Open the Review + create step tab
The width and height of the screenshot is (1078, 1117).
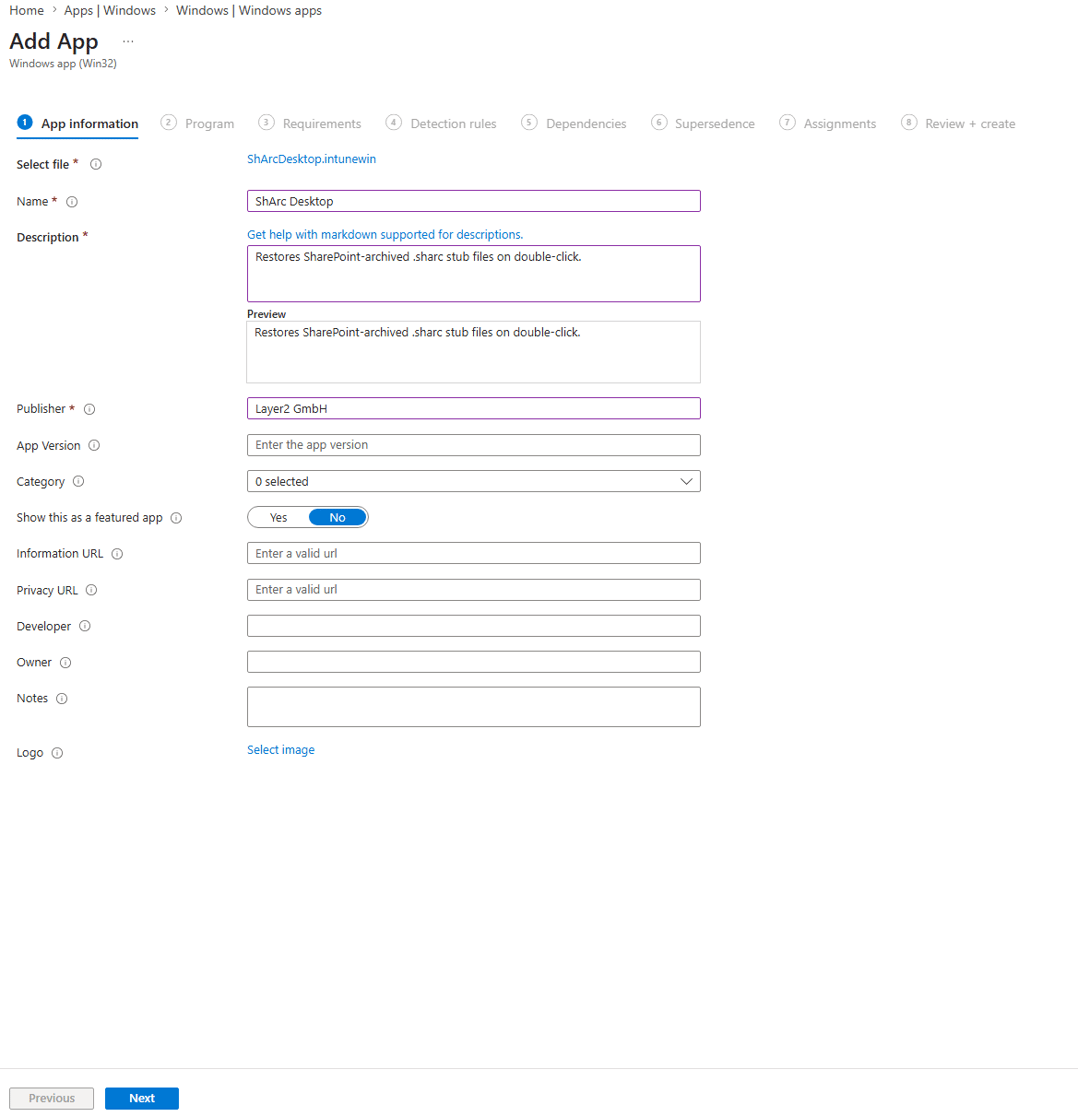(958, 123)
